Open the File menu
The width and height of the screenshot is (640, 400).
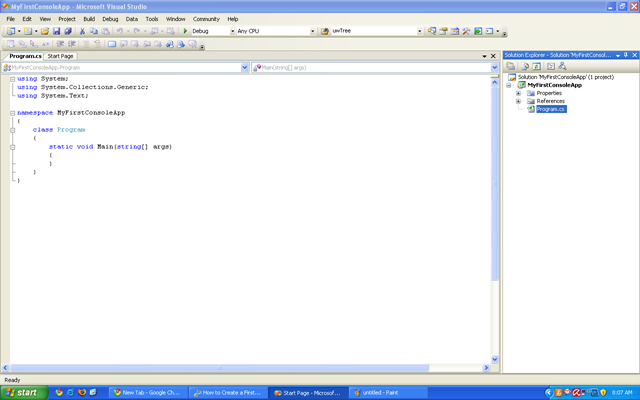(11, 19)
